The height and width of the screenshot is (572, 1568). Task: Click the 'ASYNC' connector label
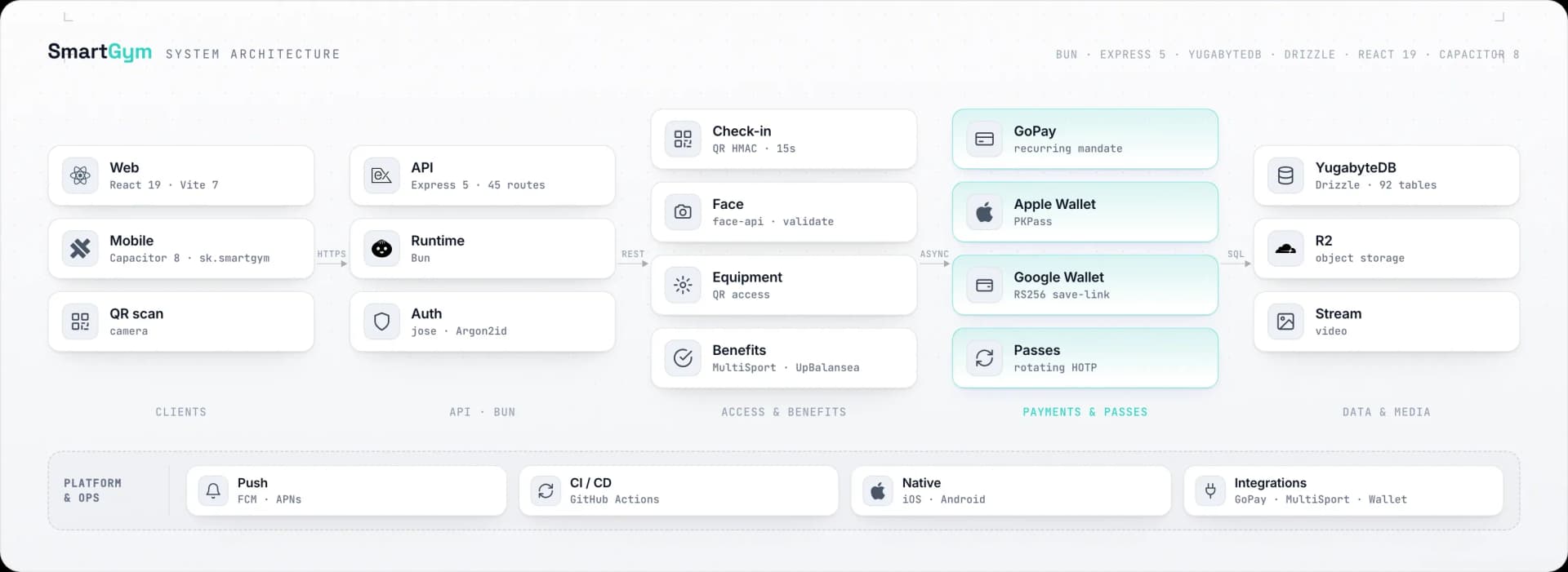coord(934,254)
